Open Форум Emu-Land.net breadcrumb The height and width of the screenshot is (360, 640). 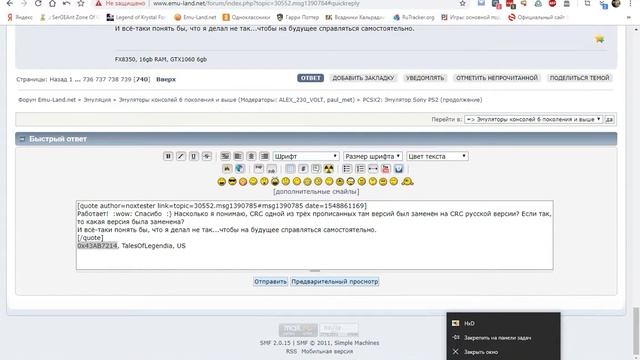click(47, 100)
